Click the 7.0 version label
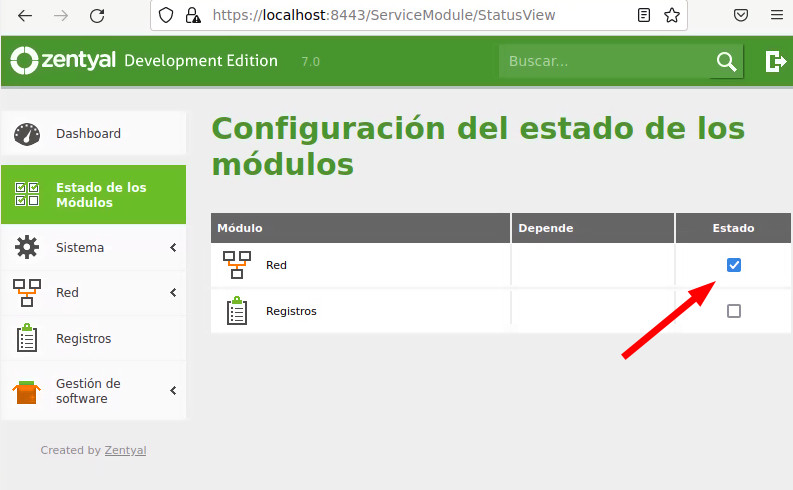The width and height of the screenshot is (793, 490). 311,62
